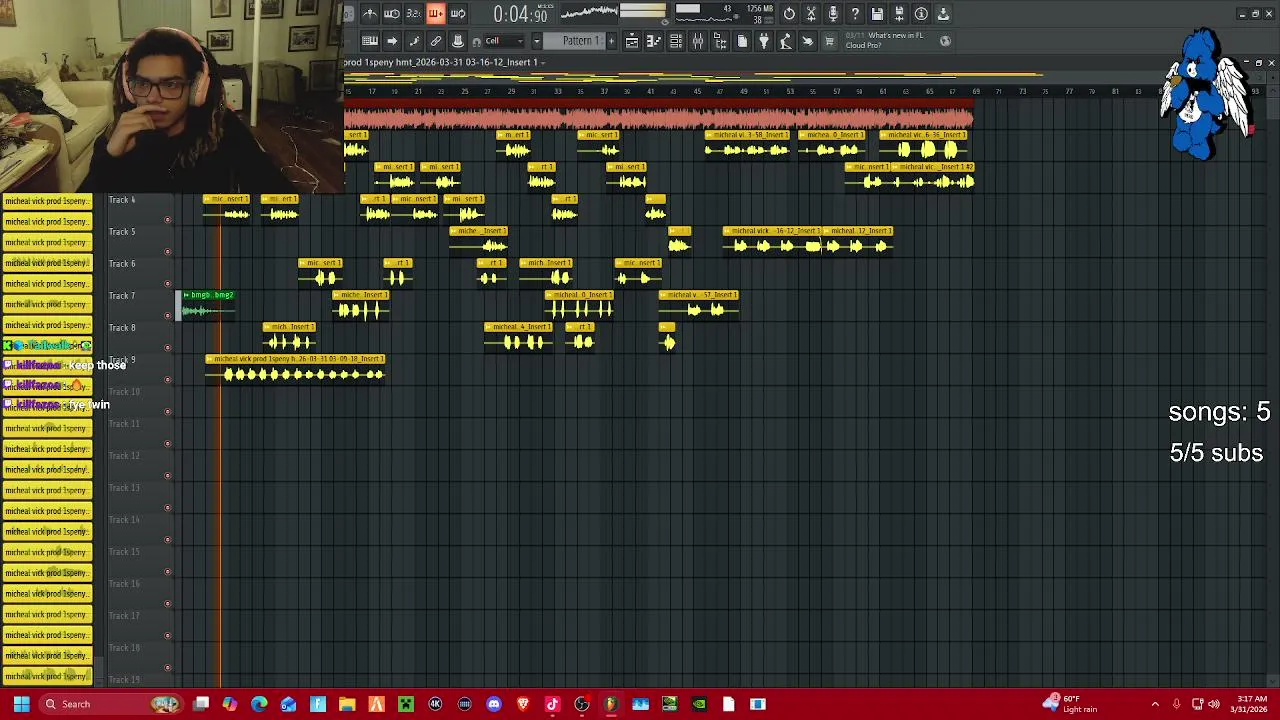
Task: Mute Track 9 using its dot toggle
Action: [x=167, y=379]
